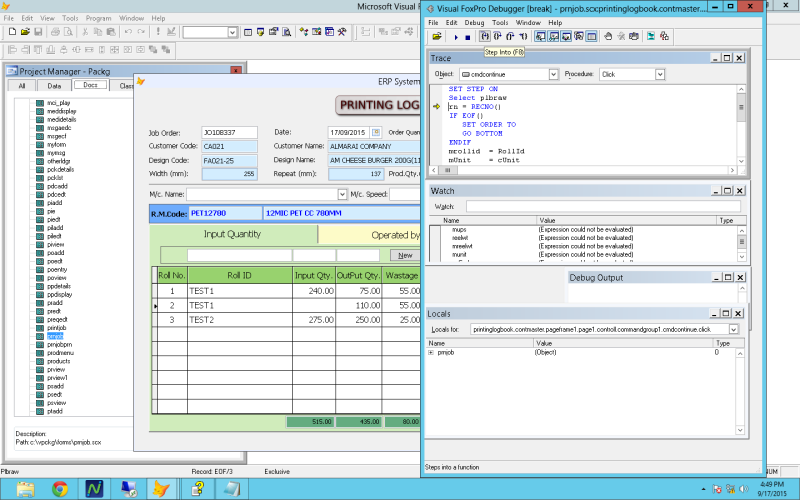
Task: Click the Step Into debugger icon
Action: coord(485,36)
